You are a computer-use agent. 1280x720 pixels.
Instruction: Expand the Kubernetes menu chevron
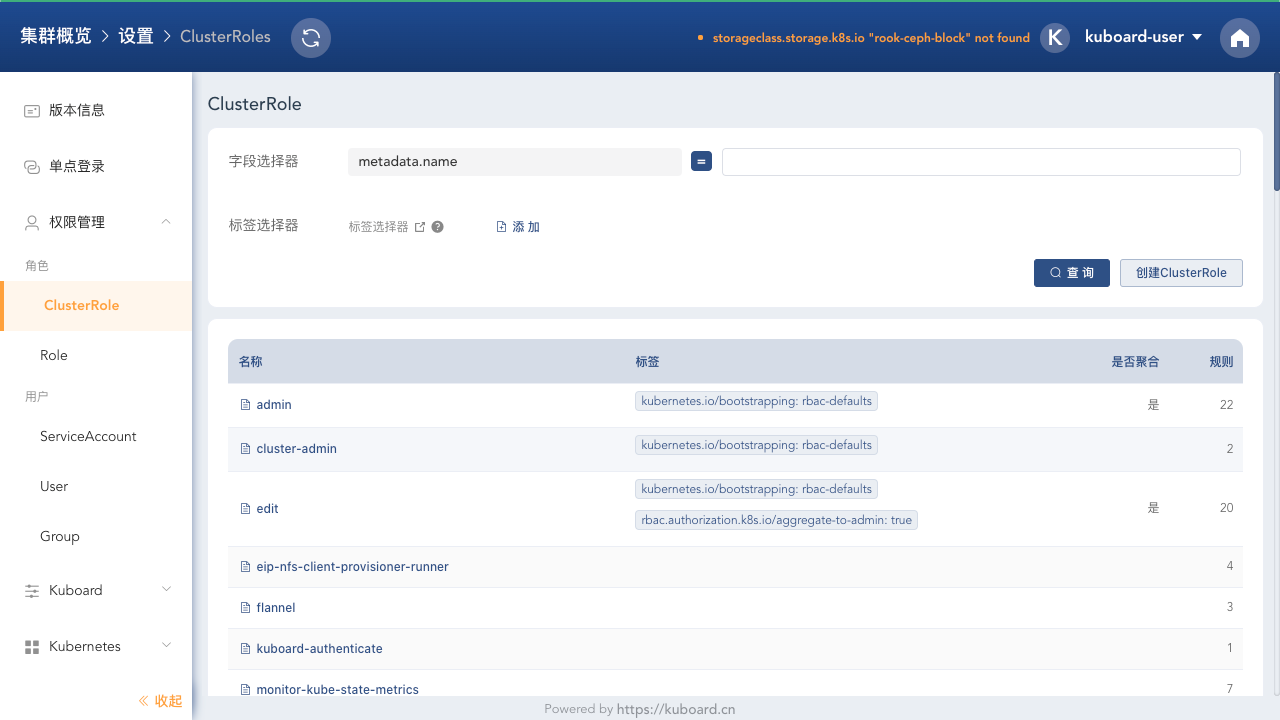pyautogui.click(x=166, y=646)
